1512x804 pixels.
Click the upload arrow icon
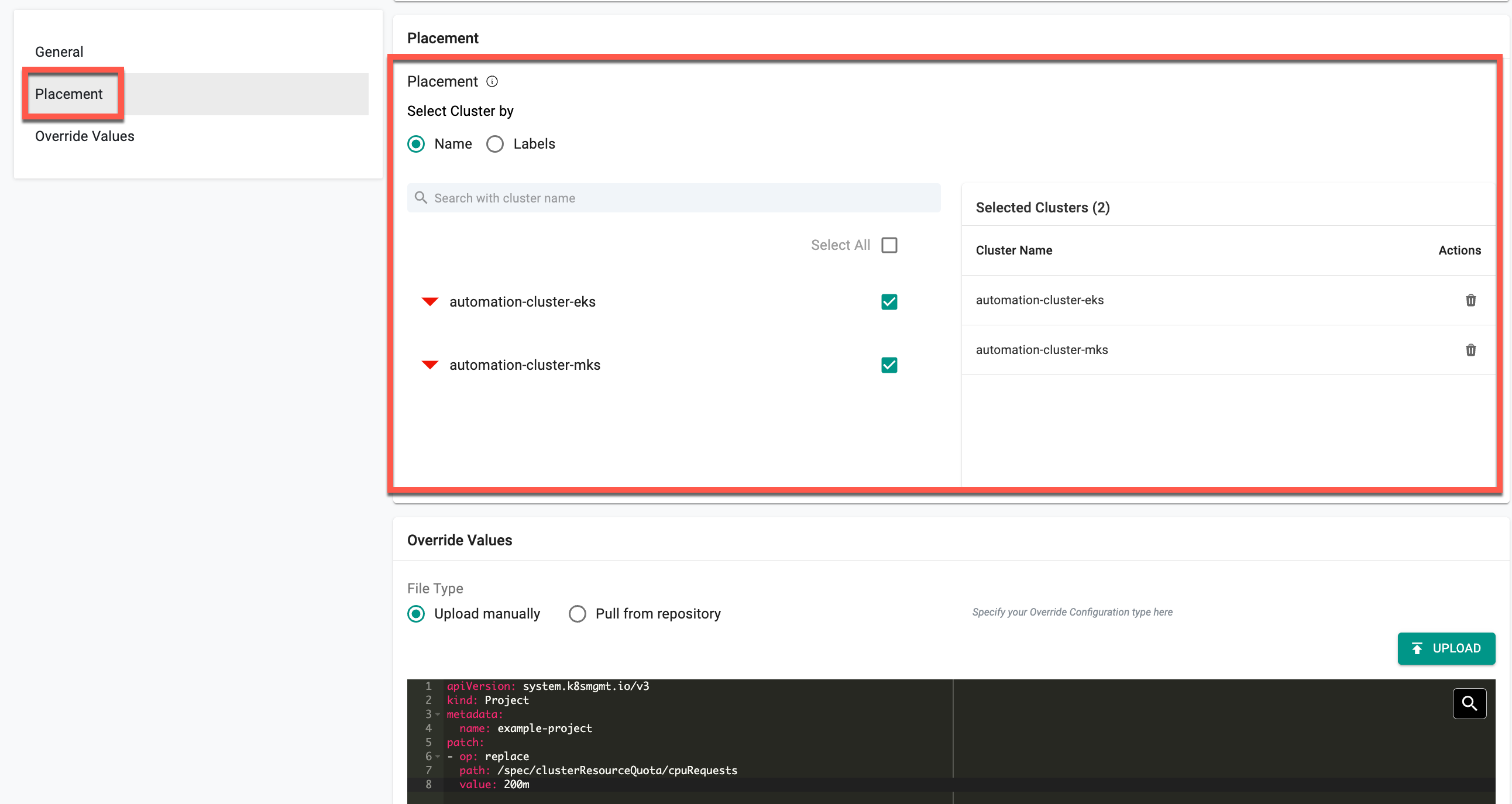point(1417,648)
